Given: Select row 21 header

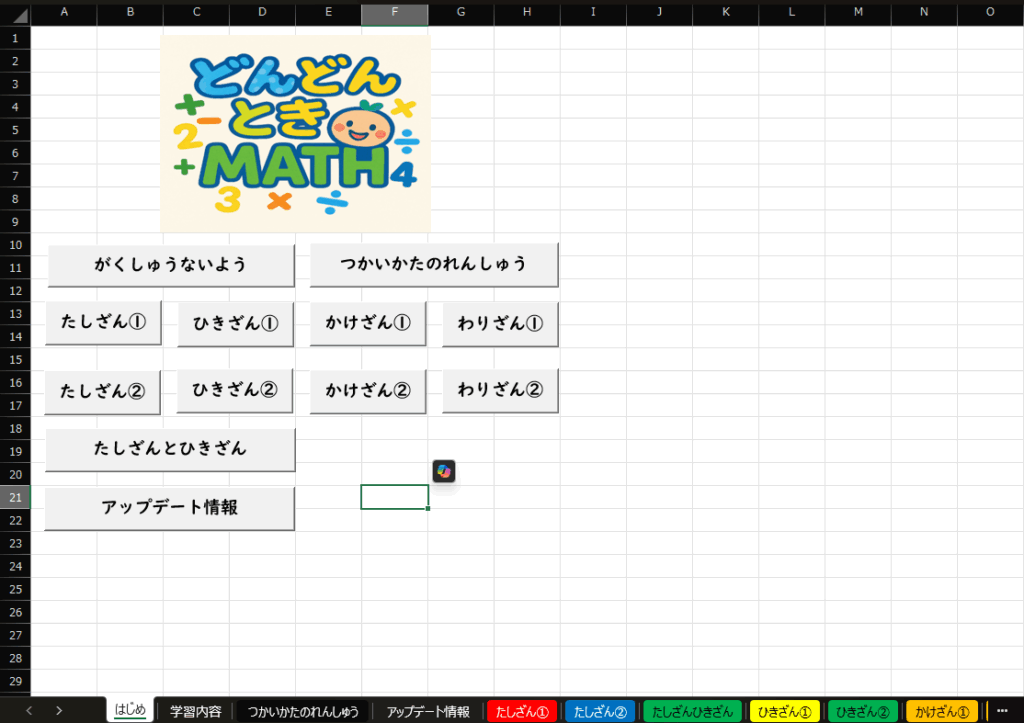Looking at the screenshot, I should pos(15,497).
